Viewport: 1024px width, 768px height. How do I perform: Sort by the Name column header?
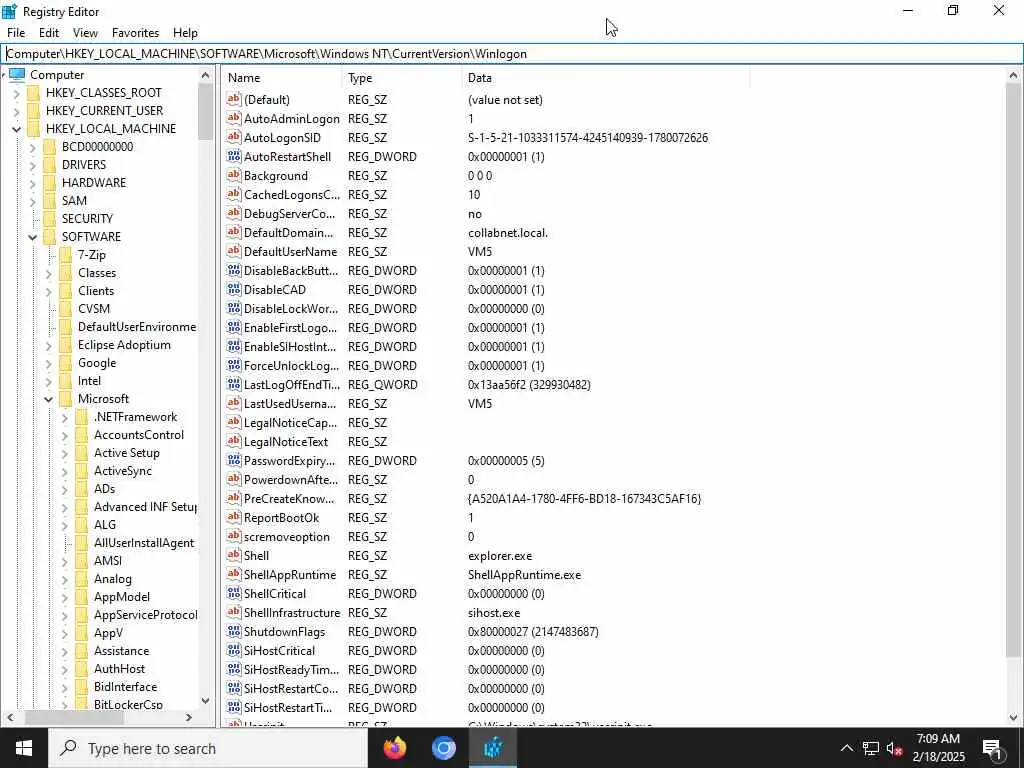283,78
